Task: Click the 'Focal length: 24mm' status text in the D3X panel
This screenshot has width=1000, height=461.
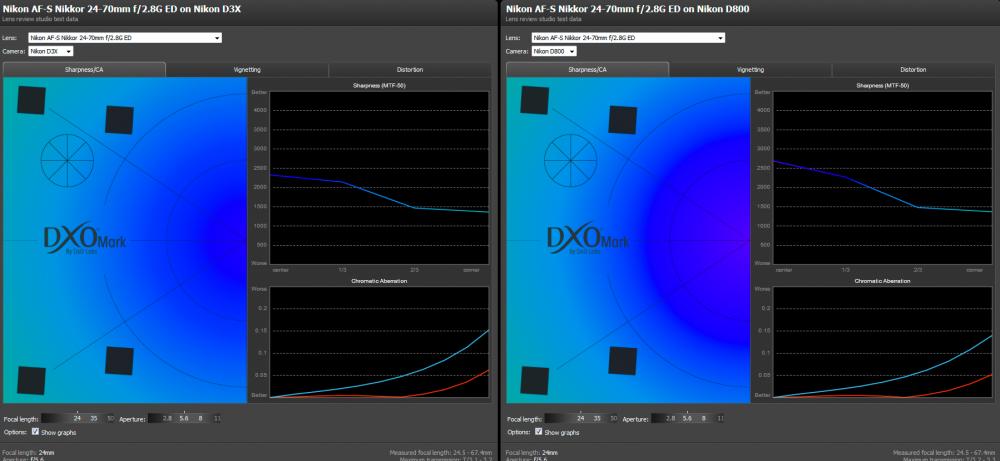Action: pyautogui.click(x=27, y=452)
